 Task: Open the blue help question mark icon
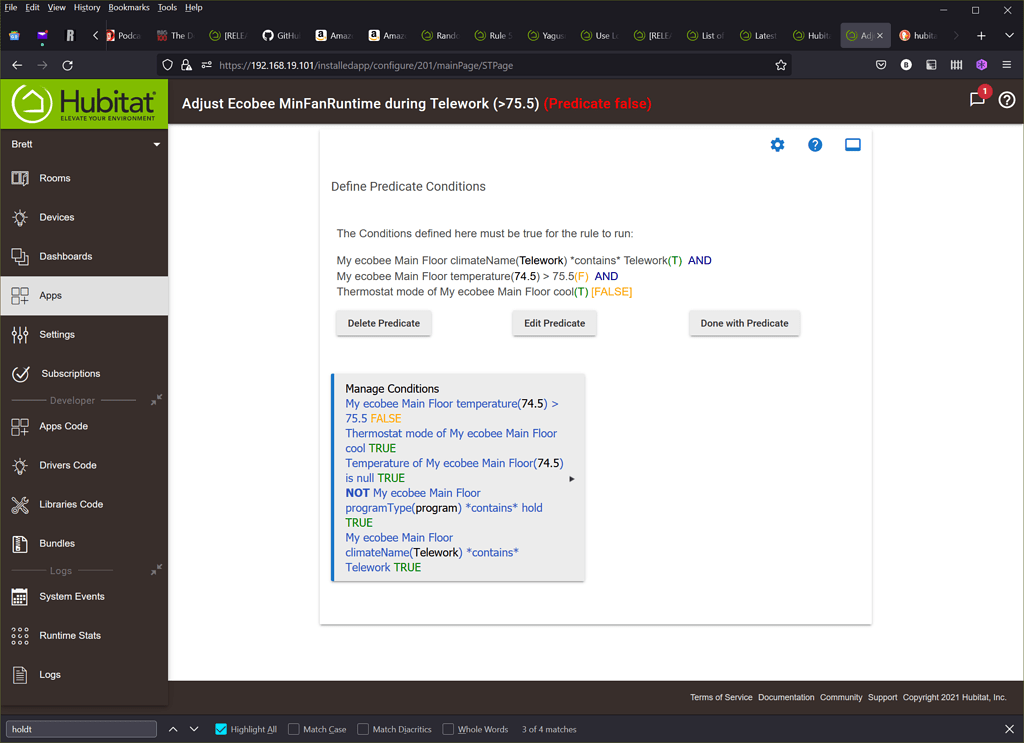point(815,145)
